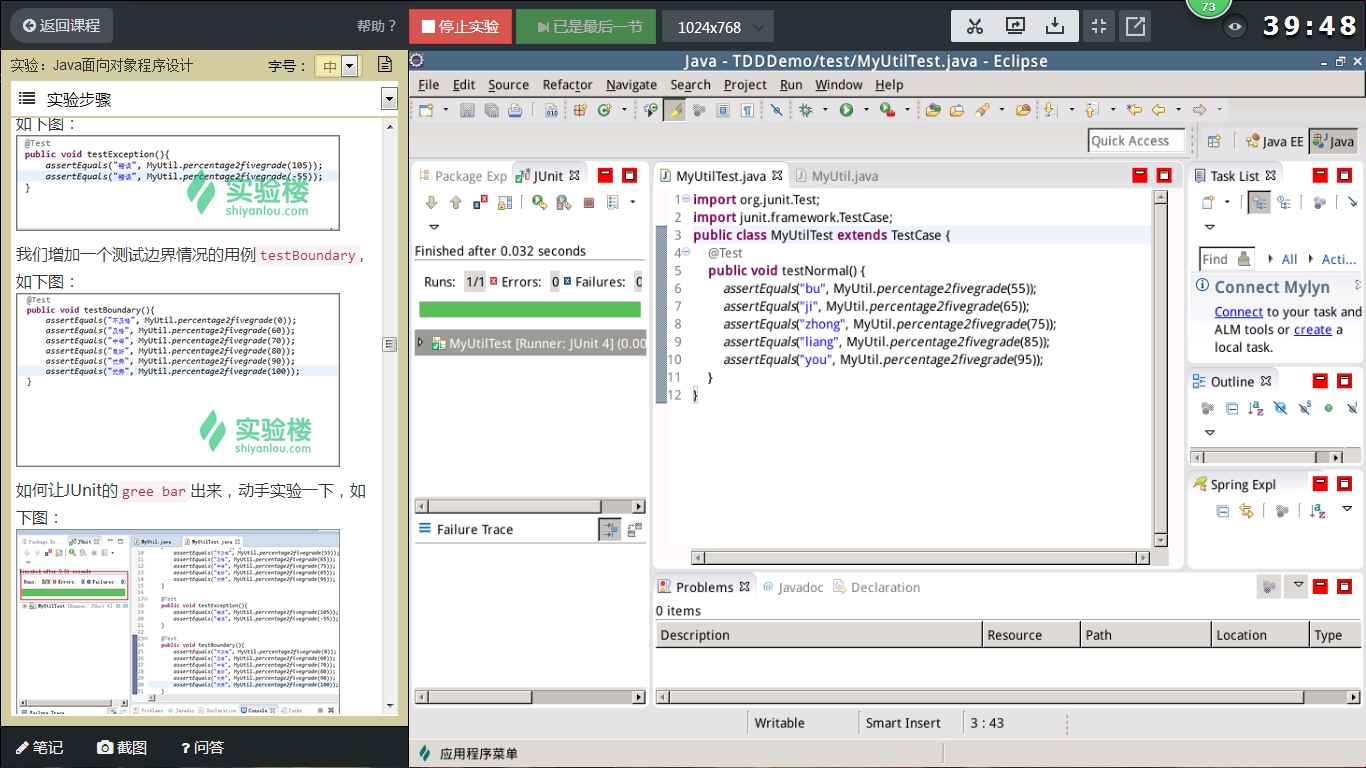Click create link in Mylyn panel

point(1312,329)
